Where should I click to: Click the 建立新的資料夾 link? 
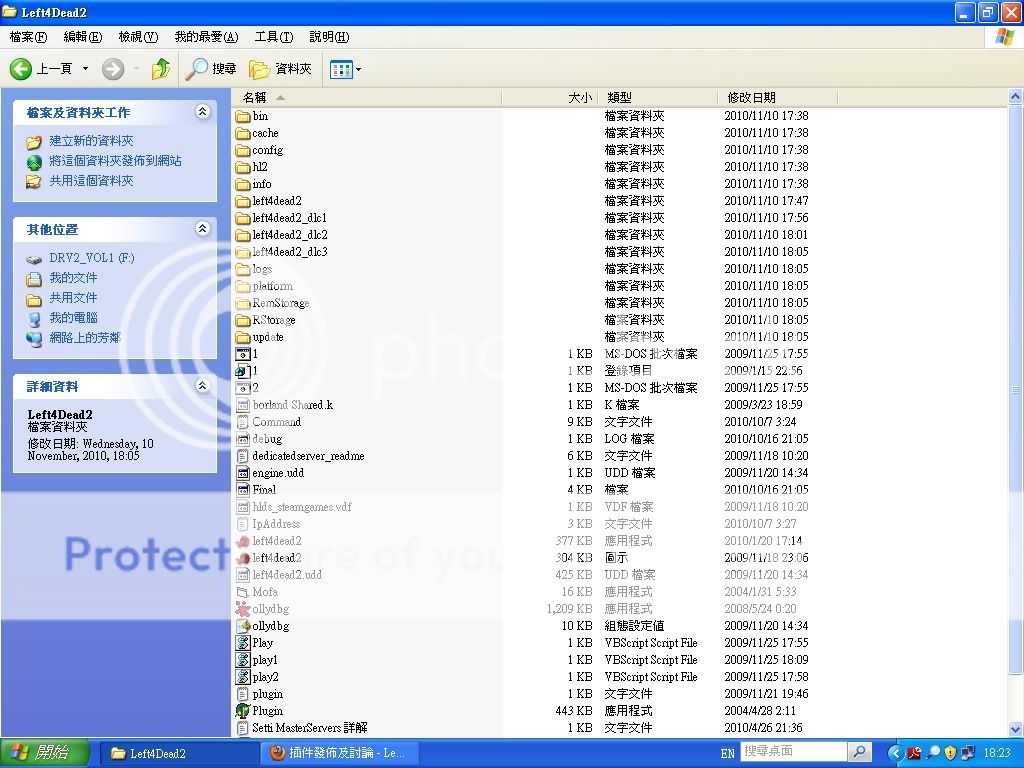91,141
